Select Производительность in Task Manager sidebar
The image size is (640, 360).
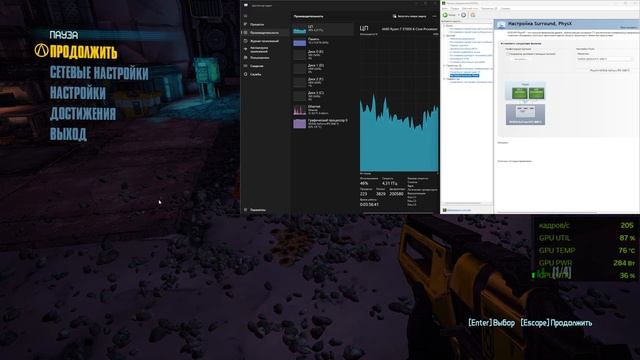pos(264,33)
